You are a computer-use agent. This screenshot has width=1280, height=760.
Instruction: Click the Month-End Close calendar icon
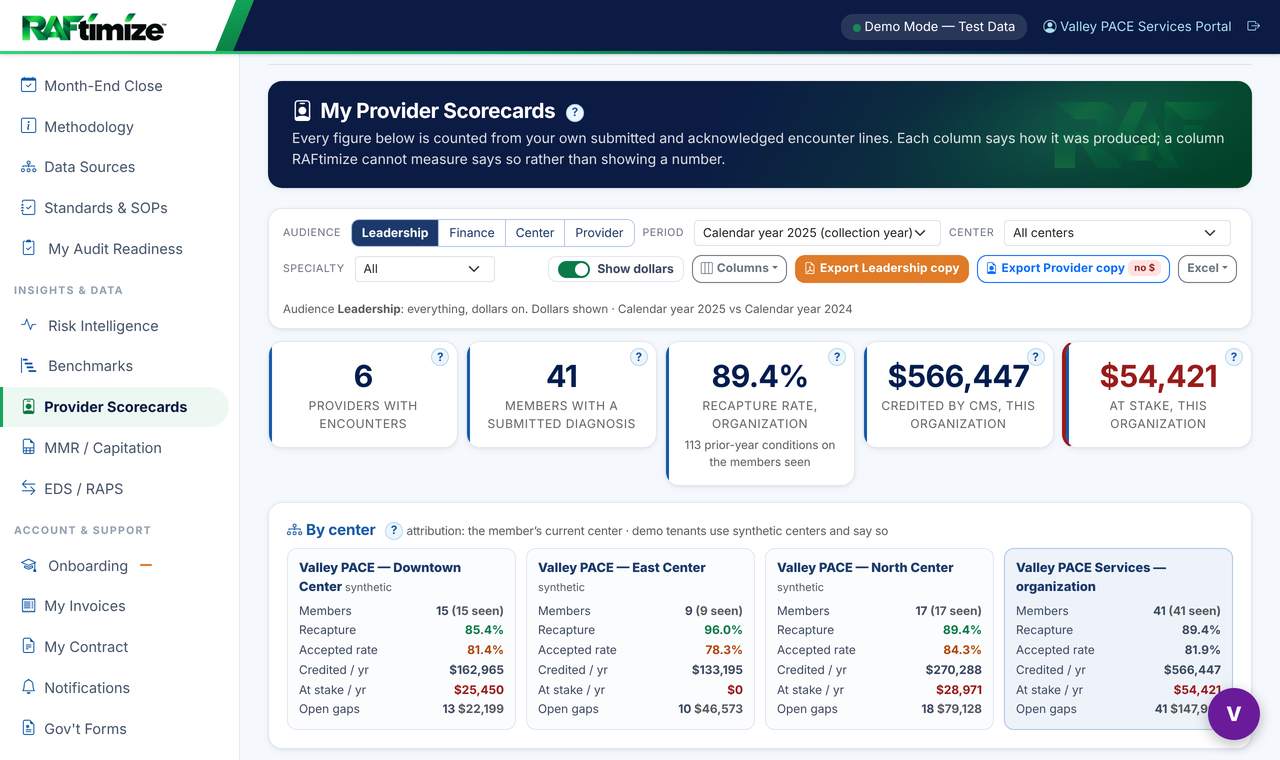29,85
